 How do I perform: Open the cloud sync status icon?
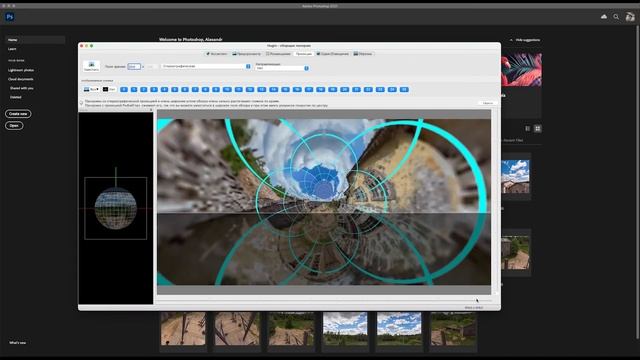tap(604, 17)
